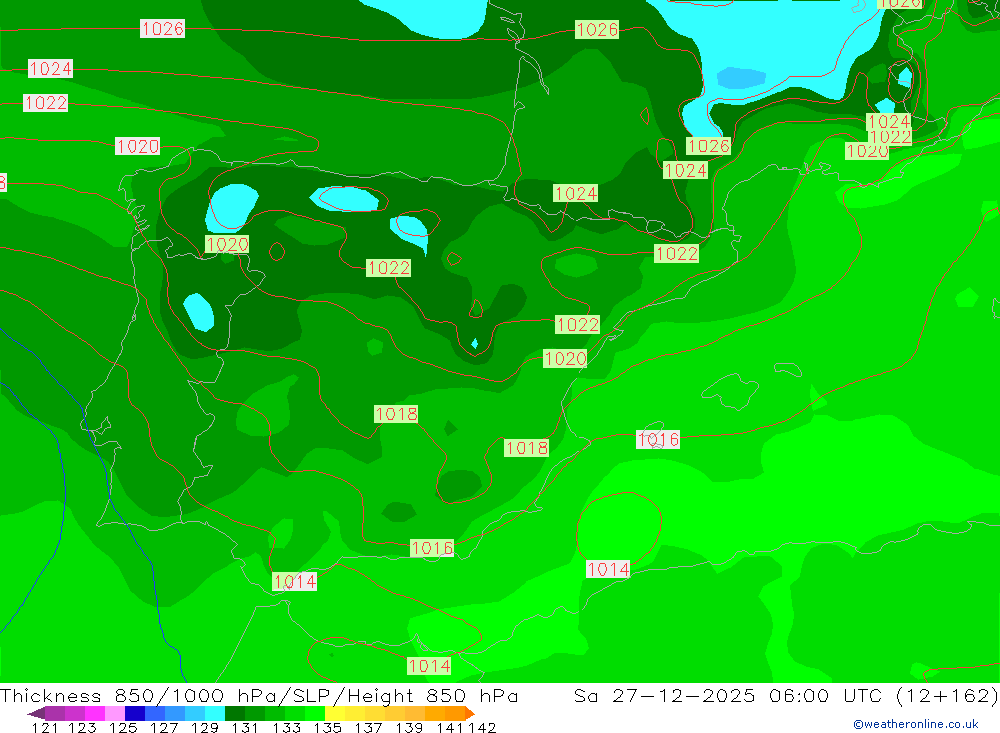This screenshot has width=1000, height=733.
Task: Click the 1022 label just above 1020 center
Action: (578, 325)
